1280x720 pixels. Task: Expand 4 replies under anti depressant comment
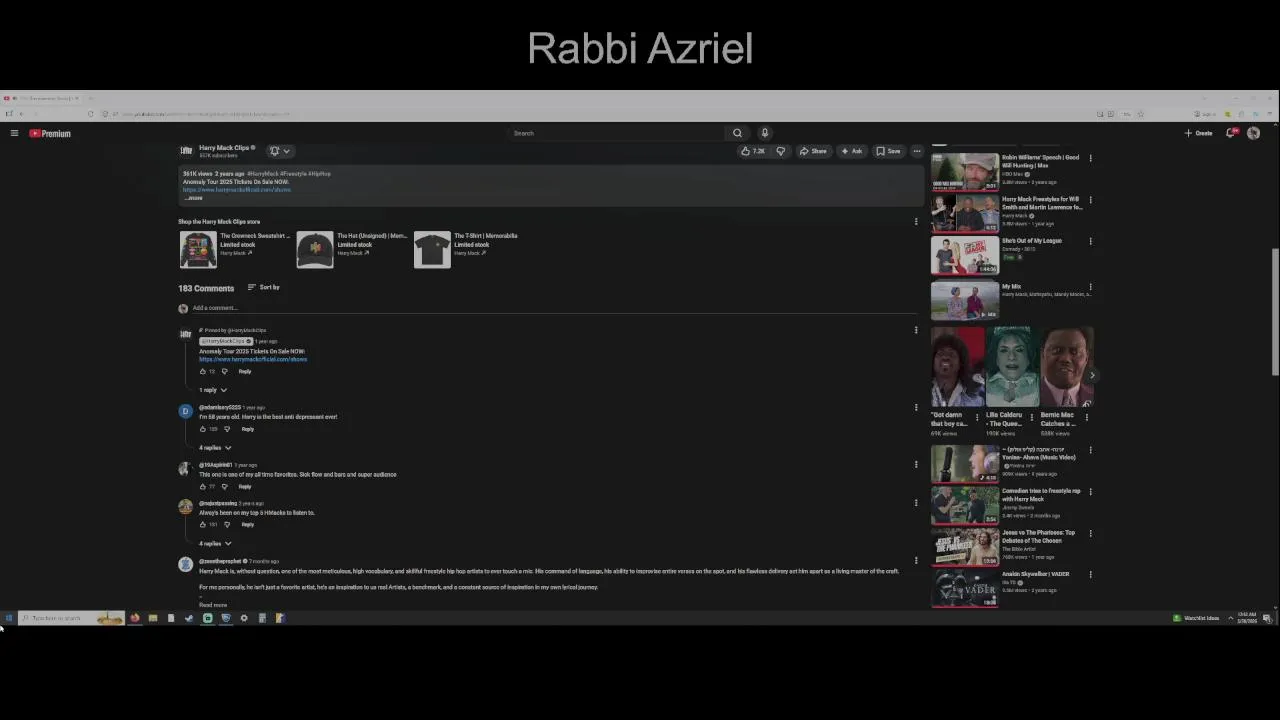pos(214,448)
